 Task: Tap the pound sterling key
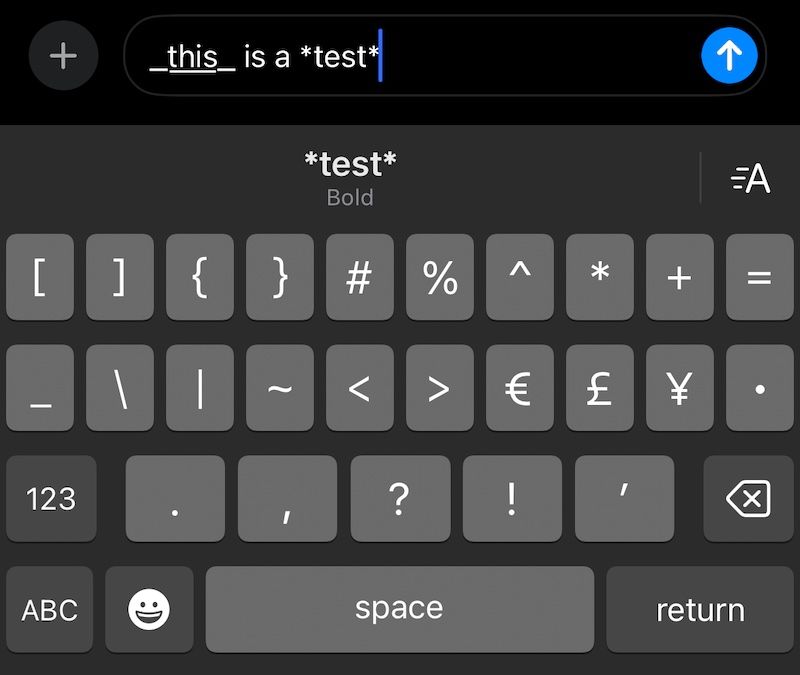click(600, 389)
